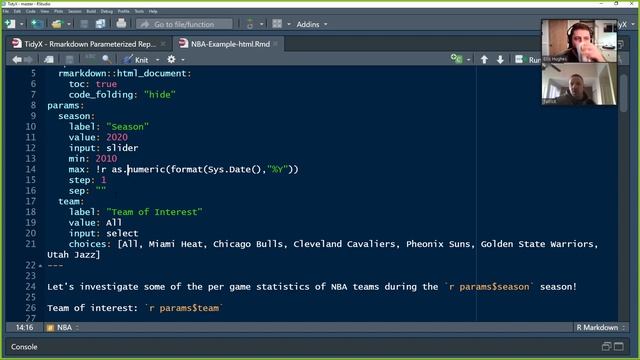The image size is (640, 360).
Task: Place cursor in 'rmarkdown::html_document:' line
Action: click(124, 73)
